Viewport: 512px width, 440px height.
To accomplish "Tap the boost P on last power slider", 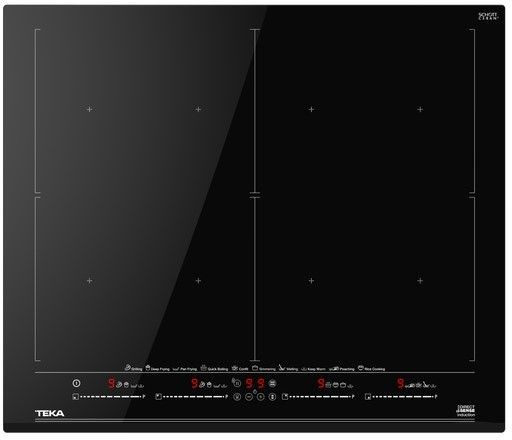I will coord(436,397).
